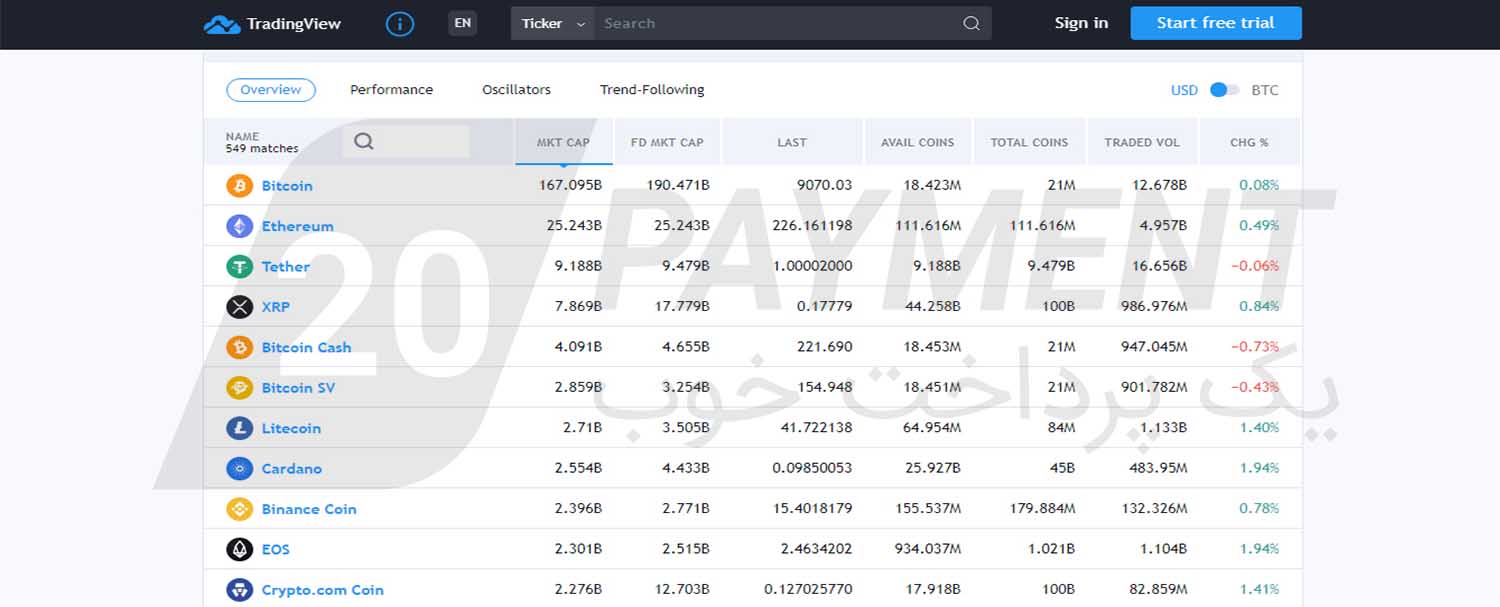Screen dimensions: 1500x607
Task: Switch to the Oscillators tab
Action: click(x=516, y=90)
